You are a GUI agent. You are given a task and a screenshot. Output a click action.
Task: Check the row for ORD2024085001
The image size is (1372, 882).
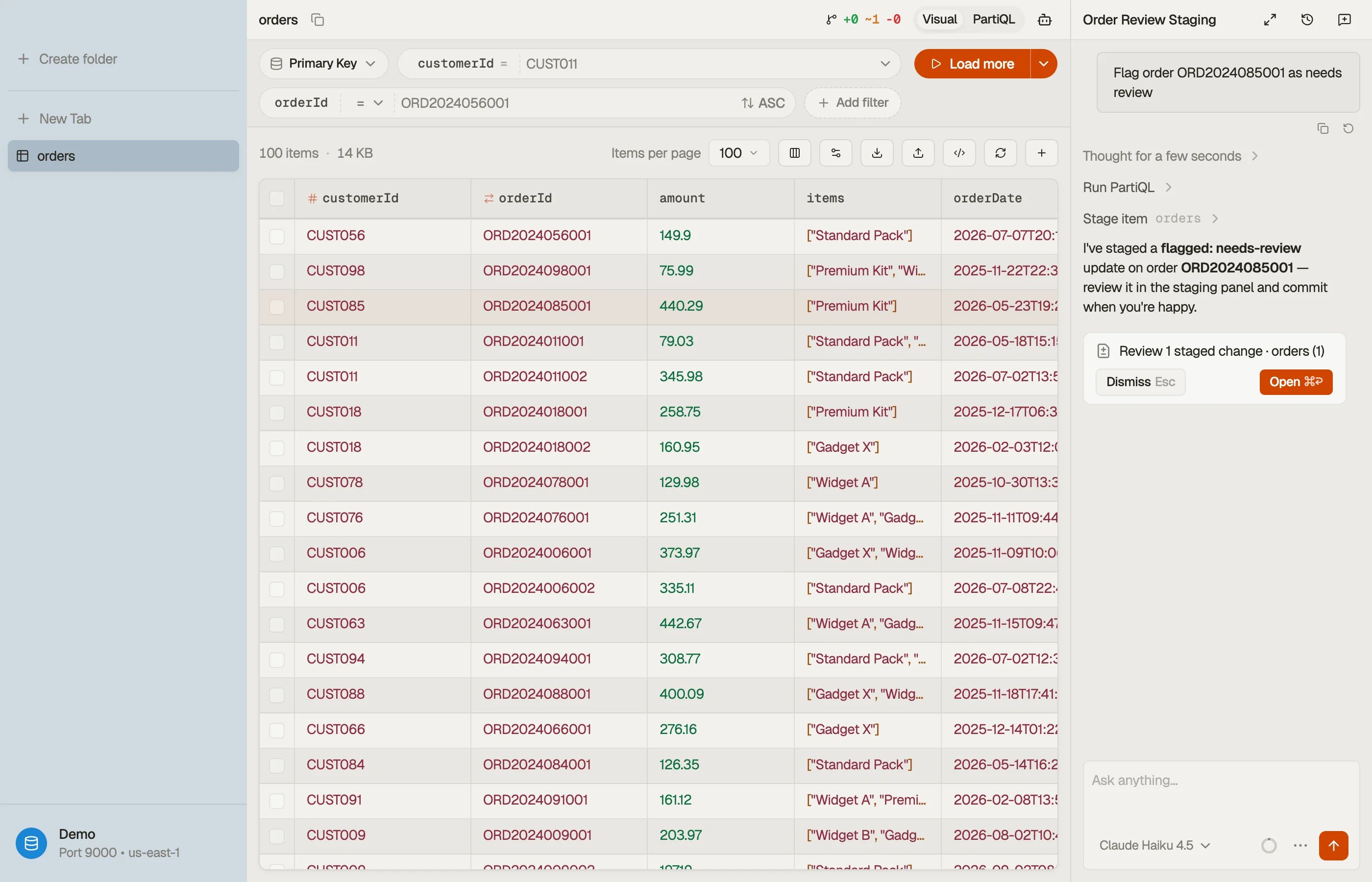276,306
